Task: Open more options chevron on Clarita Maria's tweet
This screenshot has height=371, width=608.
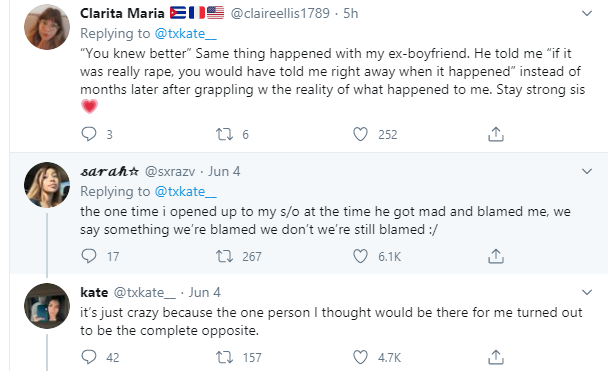Action: 587,14
